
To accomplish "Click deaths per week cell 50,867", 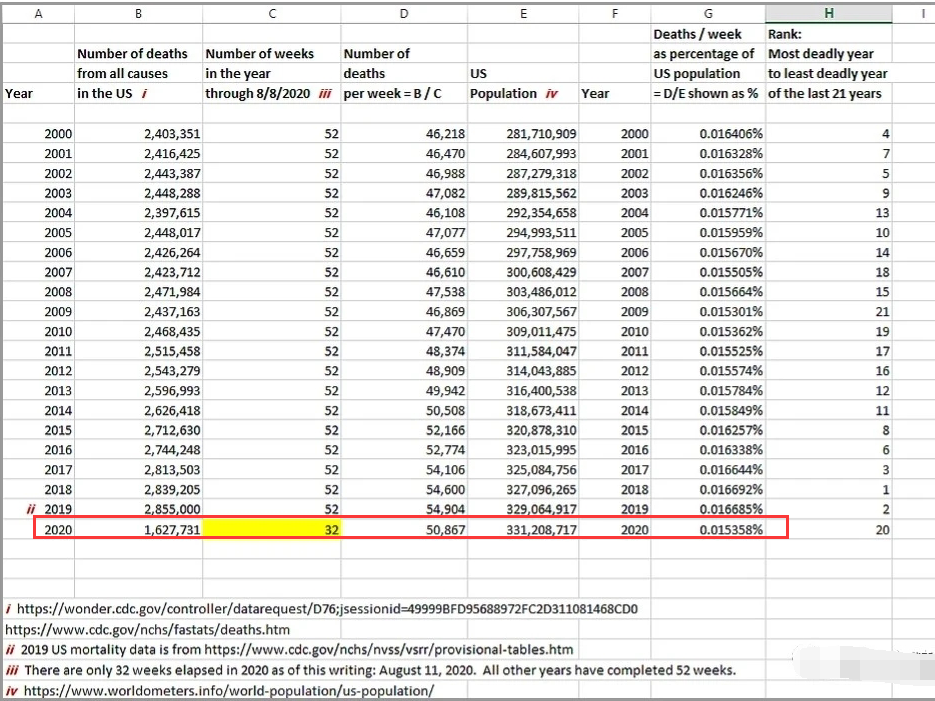I will (x=404, y=529).
